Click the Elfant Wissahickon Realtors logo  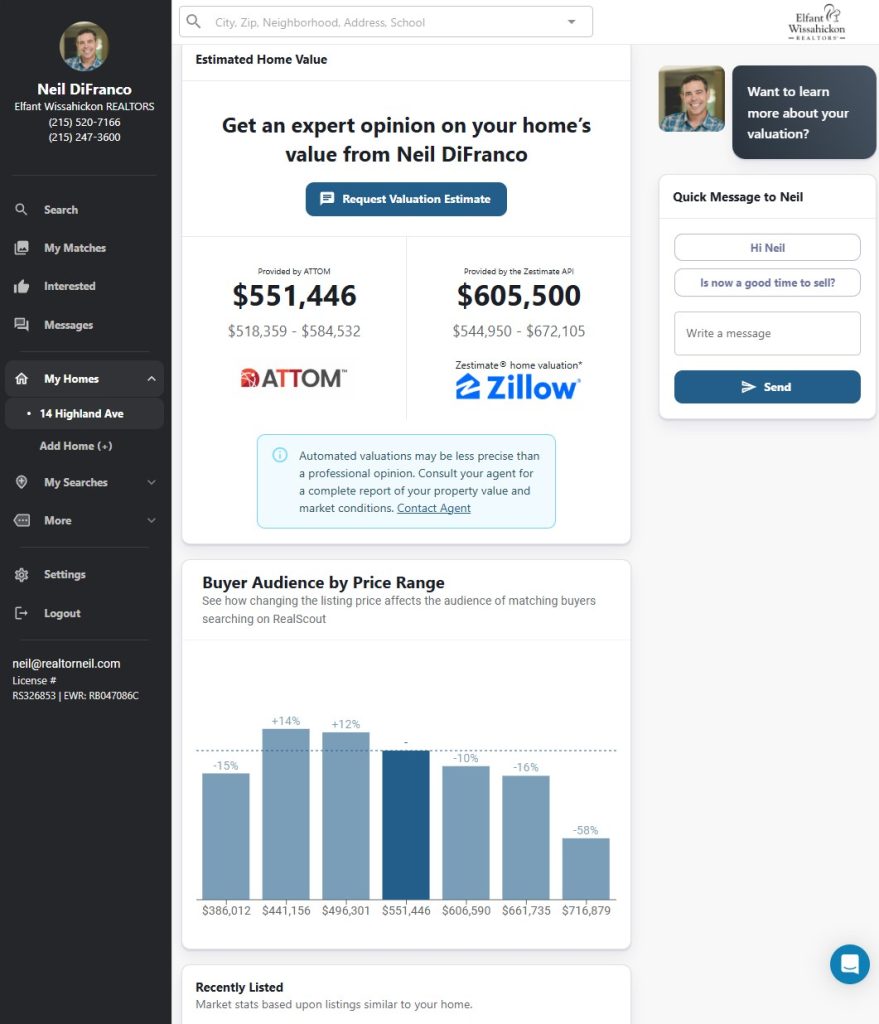(816, 22)
